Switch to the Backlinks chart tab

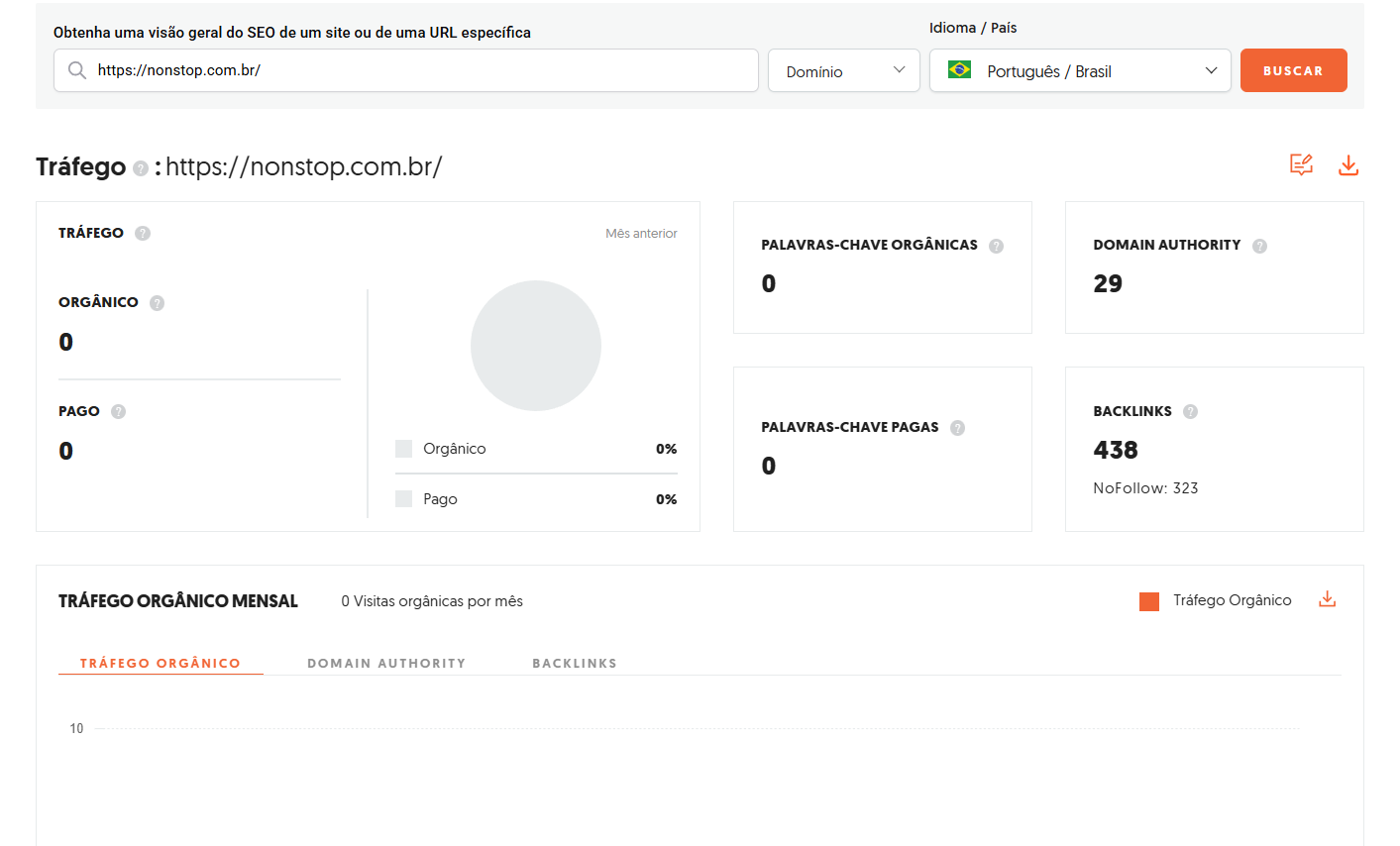click(x=575, y=663)
